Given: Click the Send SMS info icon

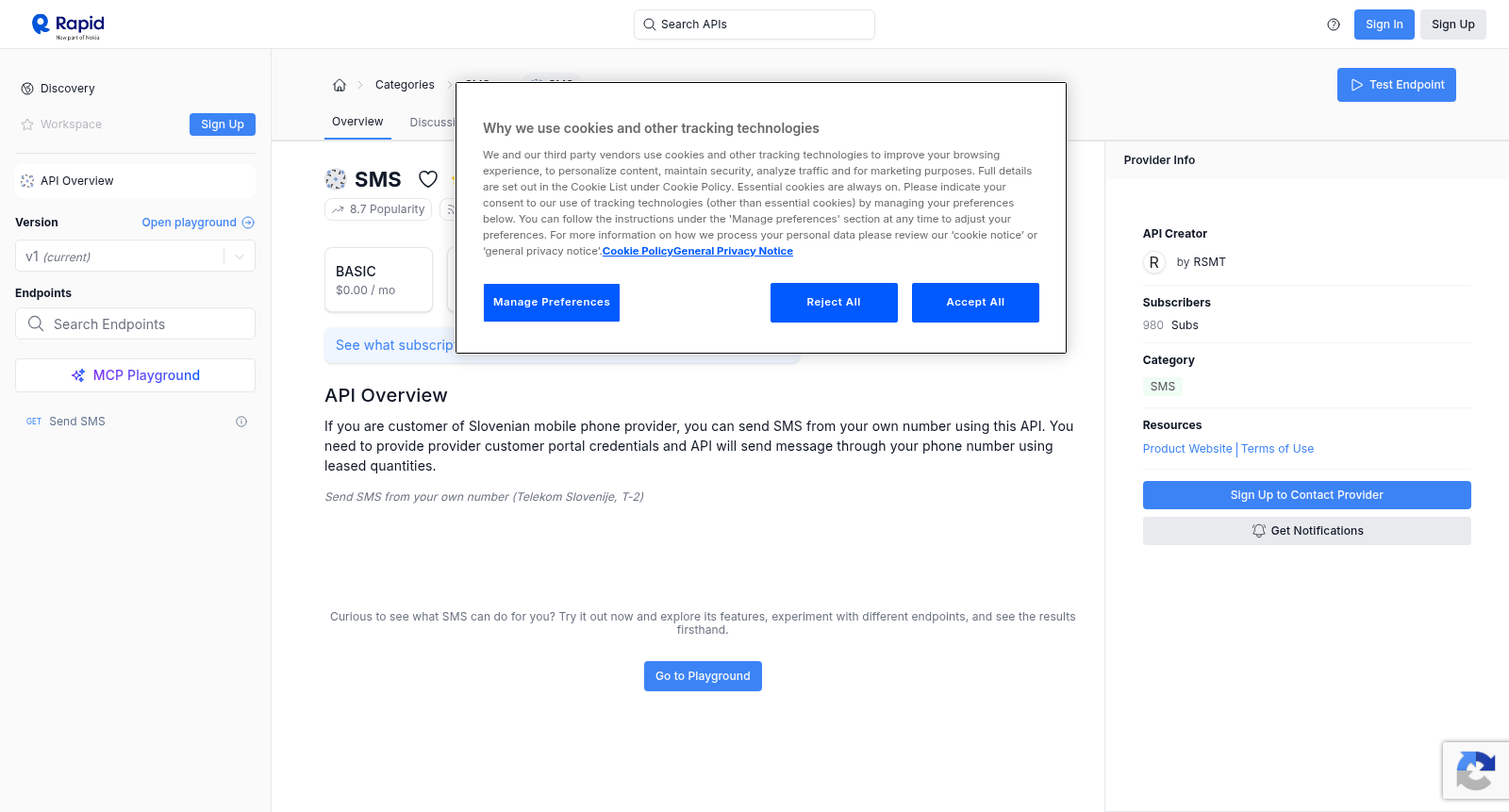Looking at the screenshot, I should [x=241, y=422].
